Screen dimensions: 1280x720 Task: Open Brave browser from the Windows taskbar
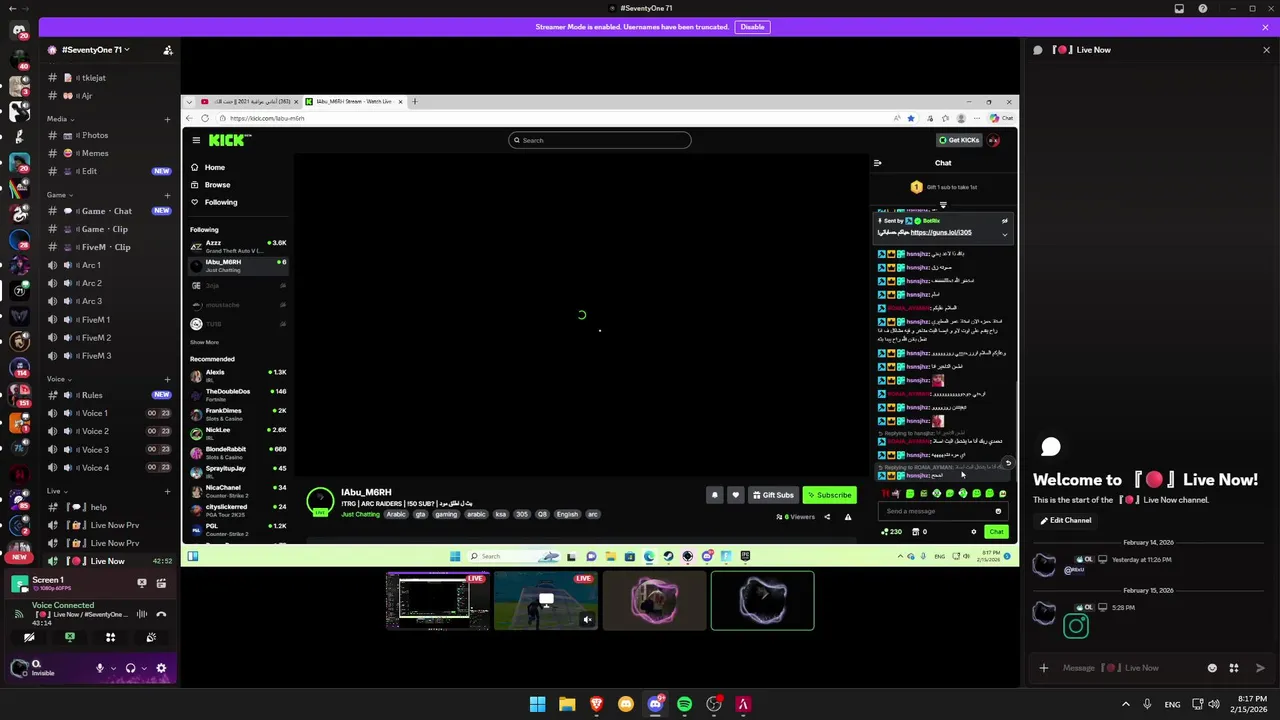click(596, 704)
